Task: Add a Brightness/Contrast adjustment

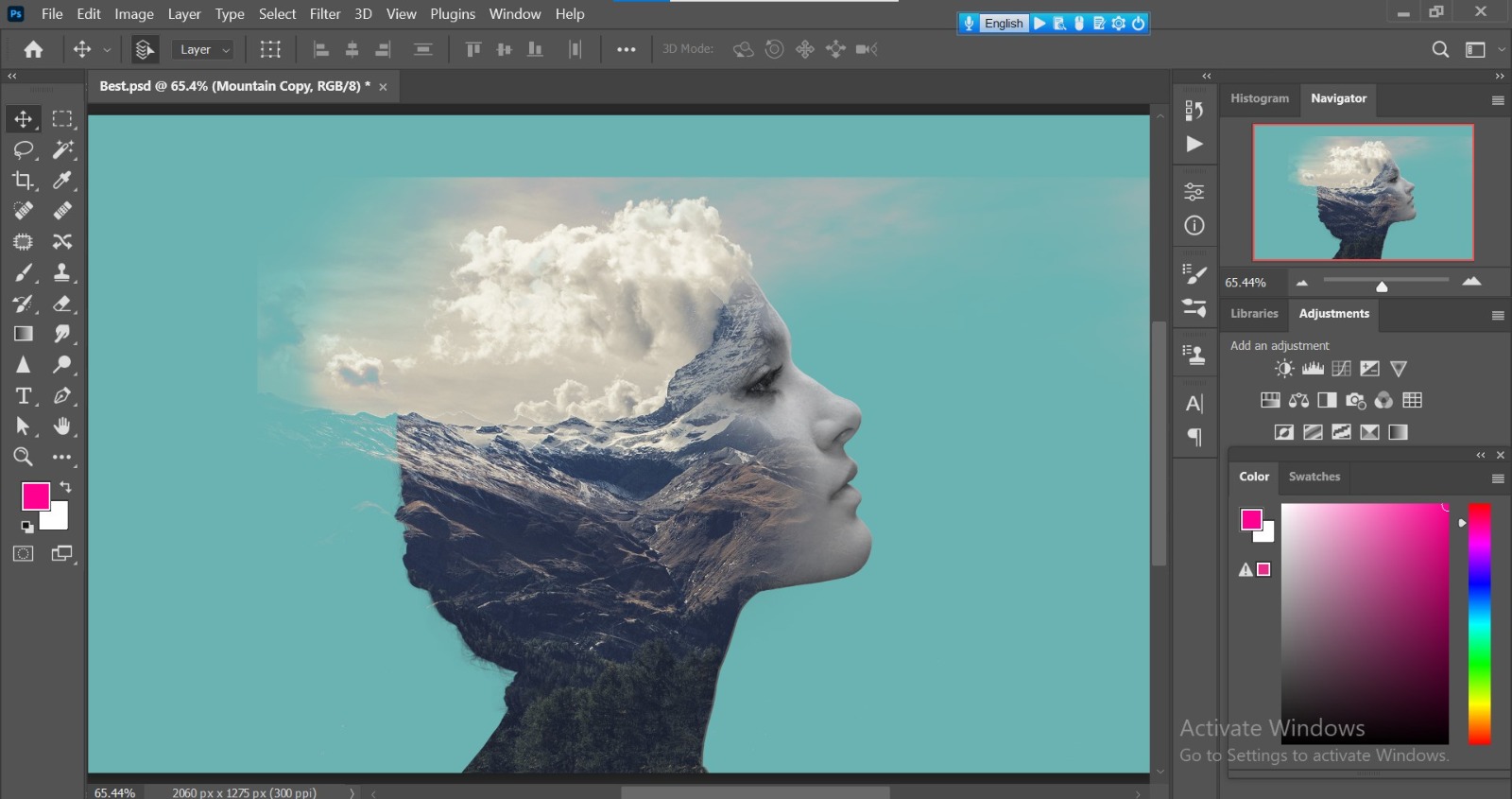Action: (x=1283, y=369)
